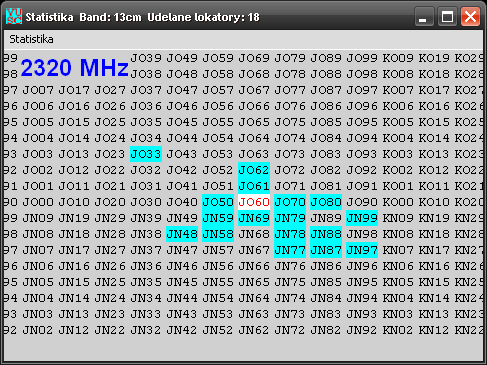This screenshot has width=487, height=365.
Task: Click locator cell JO00
Action: (38, 202)
